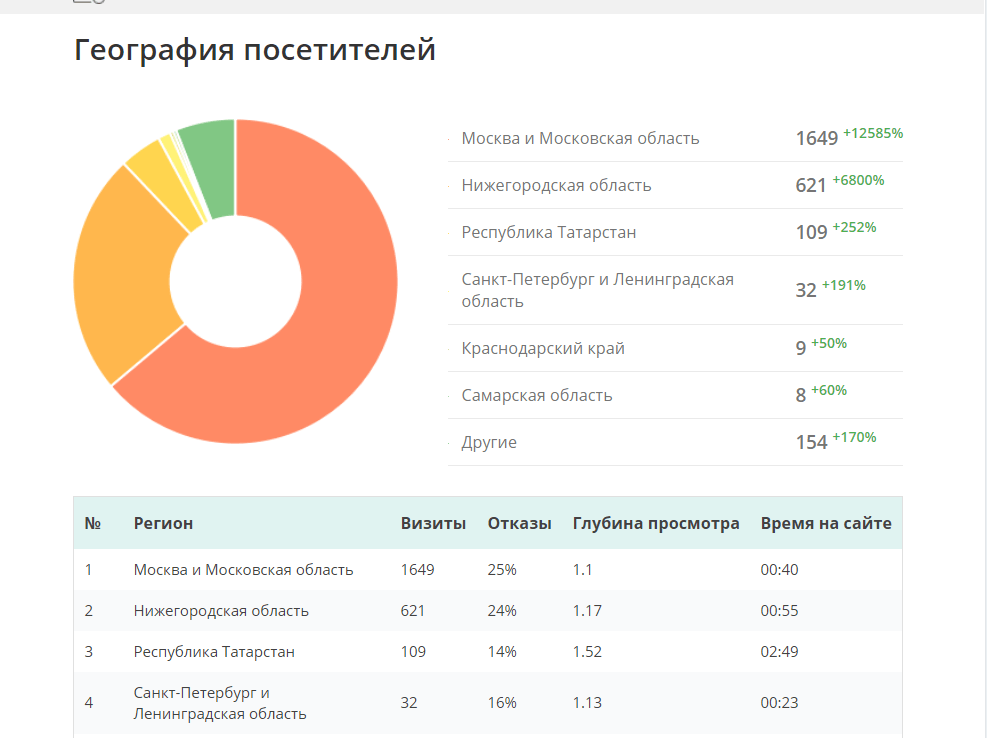Click the 16% bounce rate cell
The height and width of the screenshot is (738, 987).
click(x=502, y=703)
